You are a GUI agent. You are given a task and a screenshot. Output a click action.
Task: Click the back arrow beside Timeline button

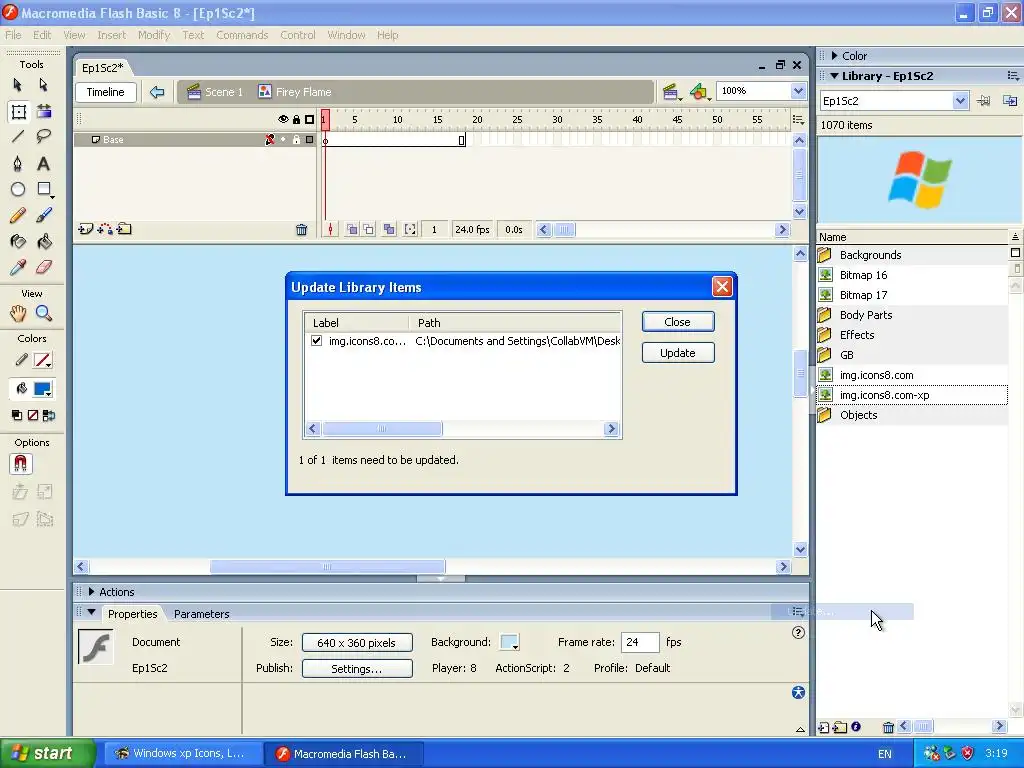coord(157,92)
